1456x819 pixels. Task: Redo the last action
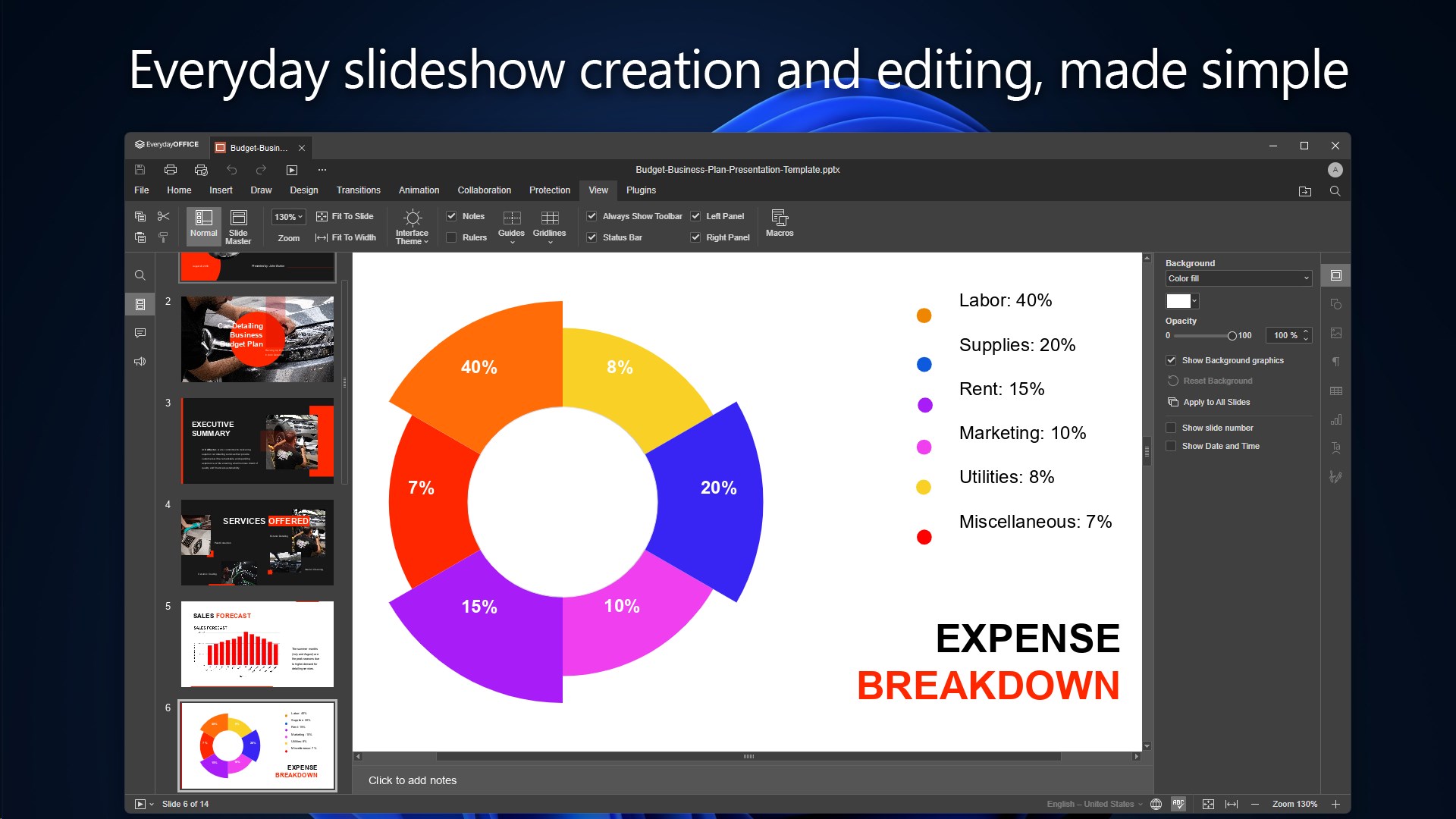pyautogui.click(x=261, y=170)
